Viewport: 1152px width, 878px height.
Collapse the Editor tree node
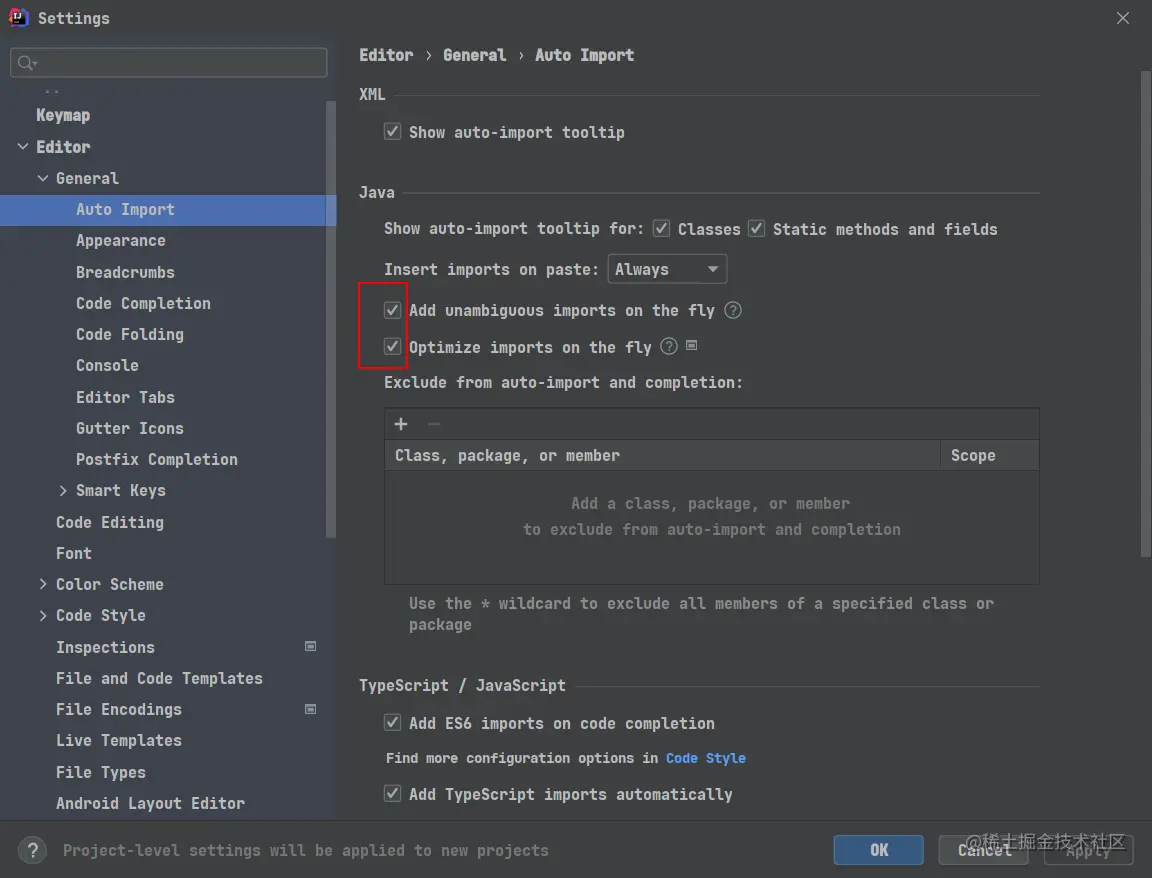point(23,147)
